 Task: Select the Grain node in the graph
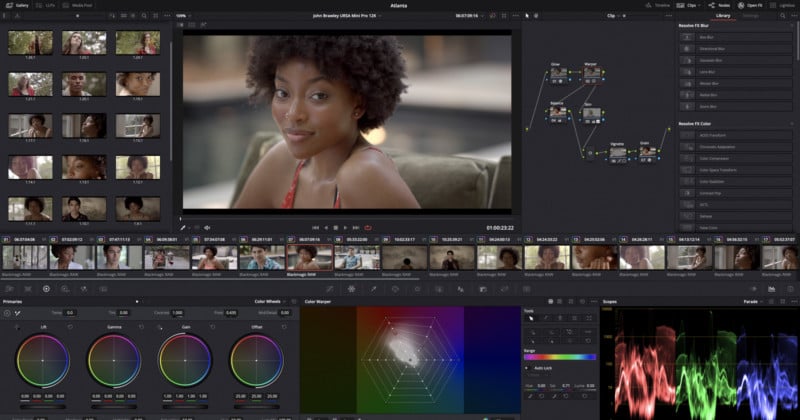(647, 151)
